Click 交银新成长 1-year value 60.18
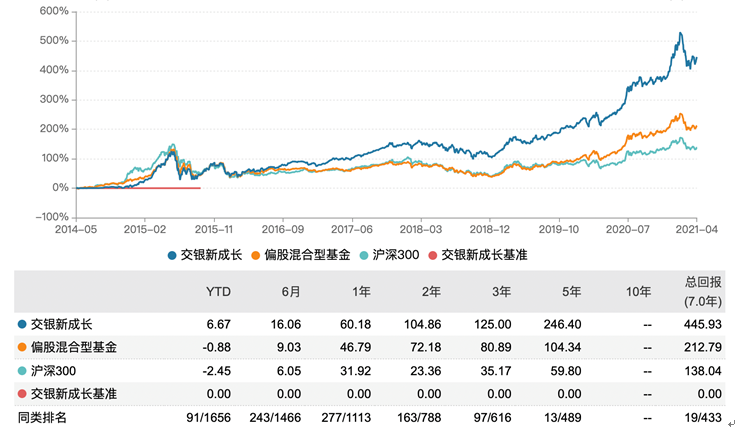The image size is (736, 431). click(x=355, y=324)
